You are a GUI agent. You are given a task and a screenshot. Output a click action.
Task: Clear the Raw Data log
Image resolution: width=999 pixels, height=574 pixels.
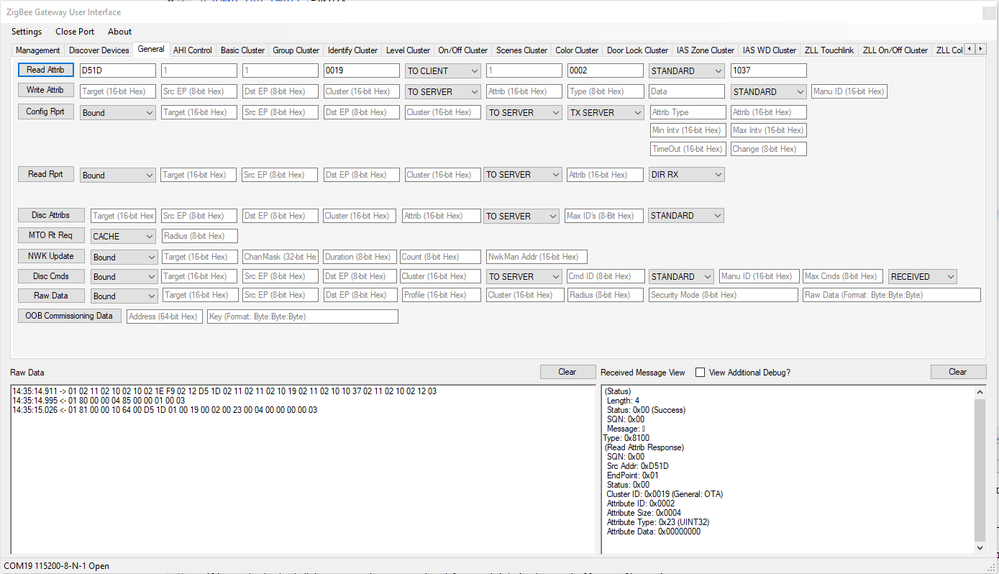tap(567, 372)
